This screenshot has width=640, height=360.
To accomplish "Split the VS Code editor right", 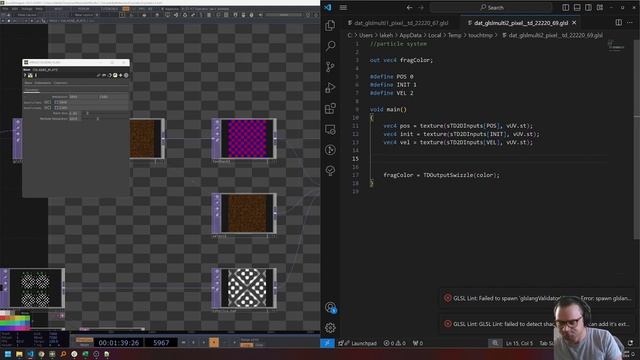I will 619,22.
